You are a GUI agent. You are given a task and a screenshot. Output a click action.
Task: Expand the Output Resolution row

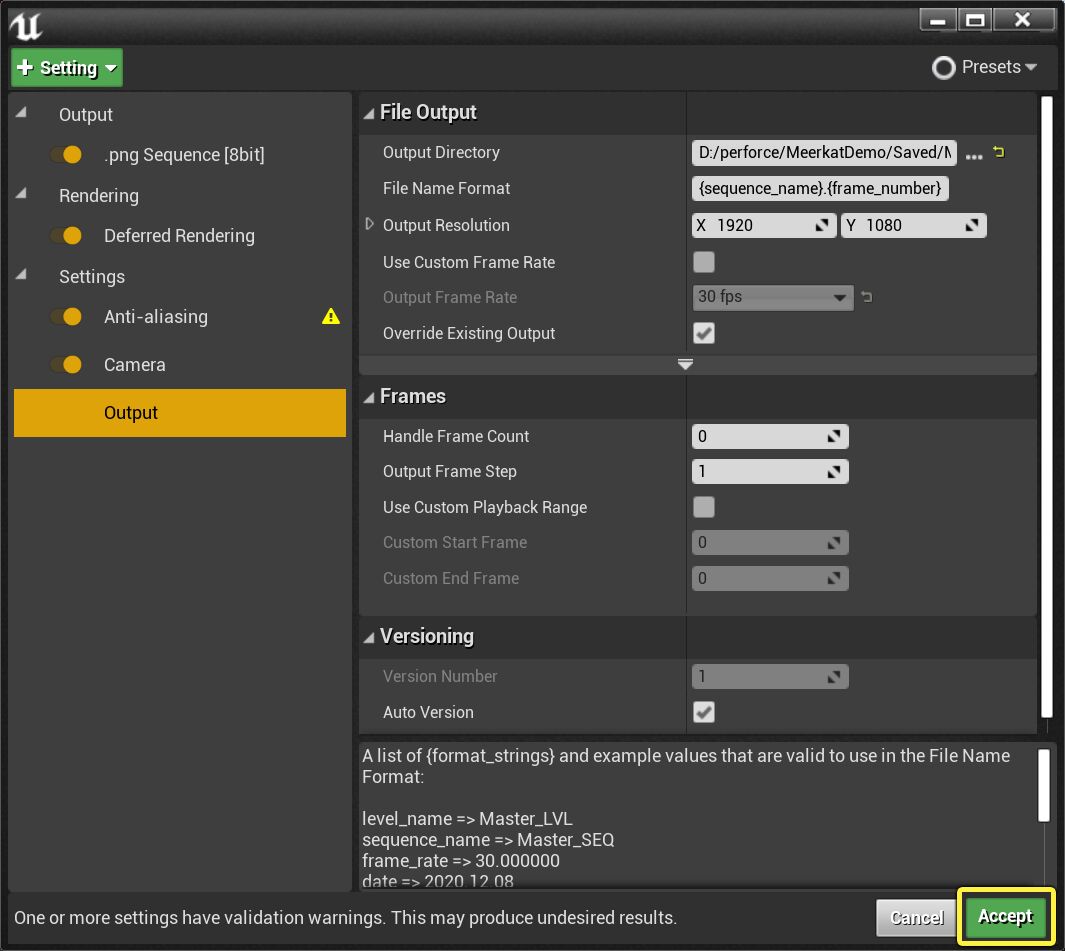coord(369,225)
